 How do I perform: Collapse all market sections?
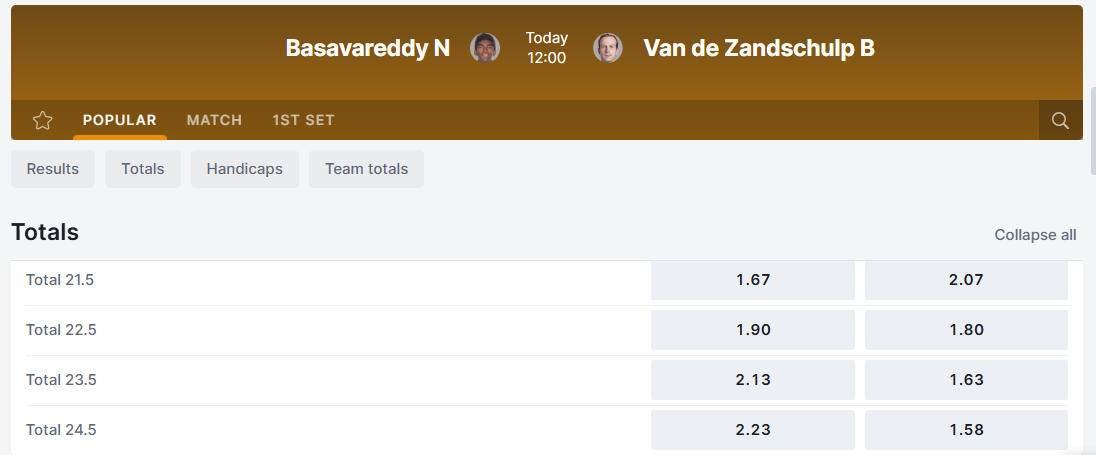(x=1035, y=235)
